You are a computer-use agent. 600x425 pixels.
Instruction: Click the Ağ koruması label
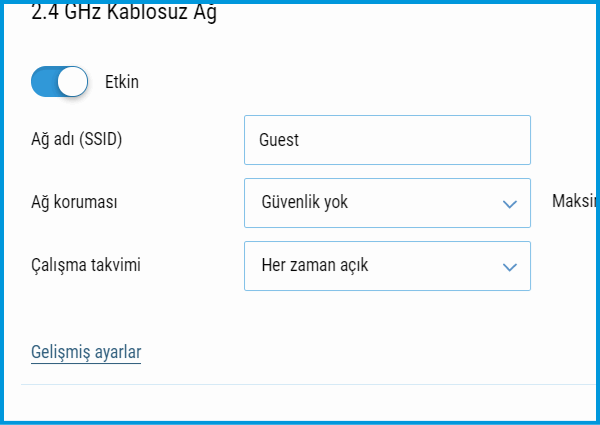coord(75,202)
